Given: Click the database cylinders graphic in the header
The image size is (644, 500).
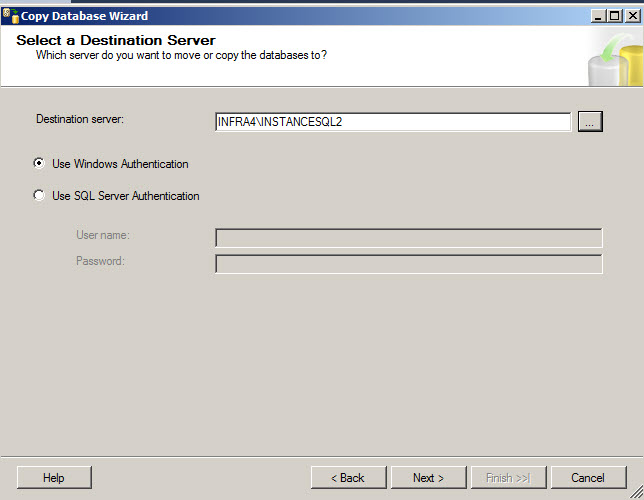Looking at the screenshot, I should pos(616,60).
